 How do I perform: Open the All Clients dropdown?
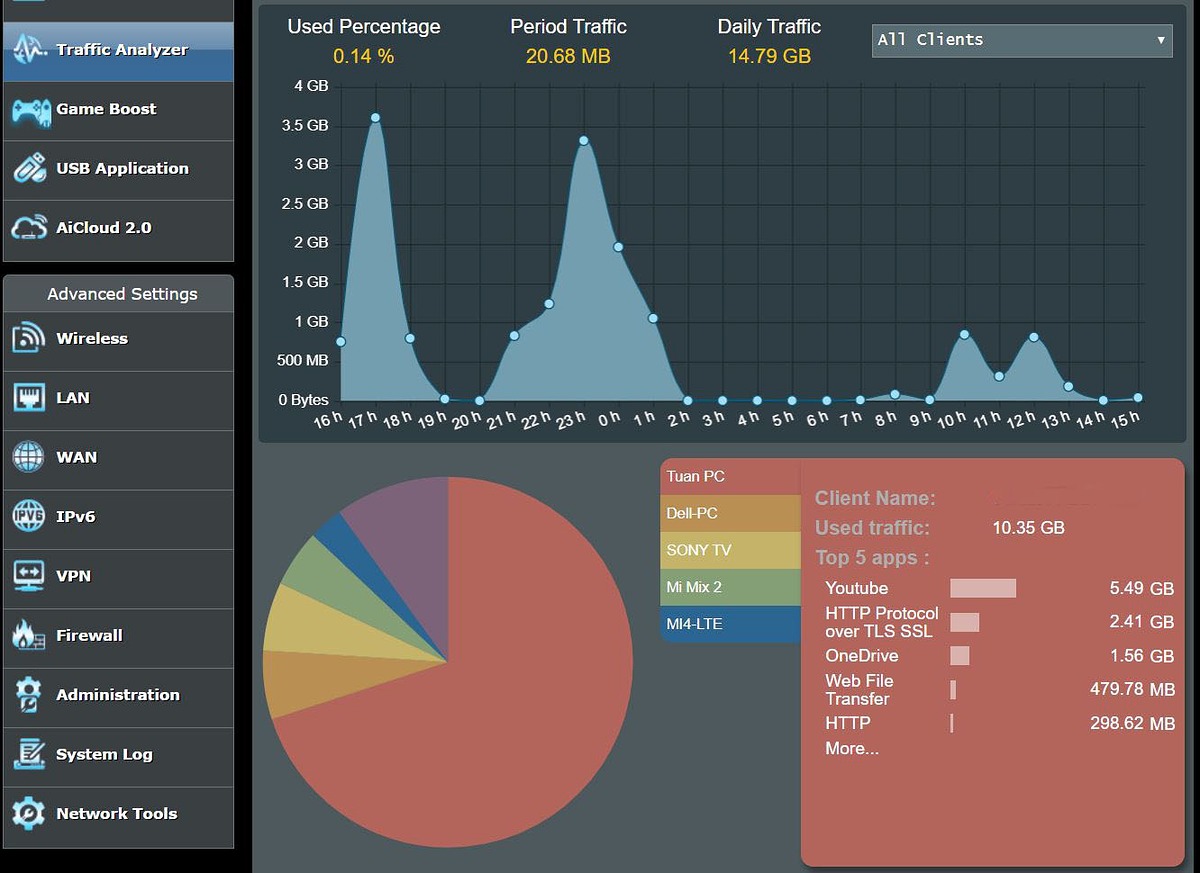click(1021, 40)
